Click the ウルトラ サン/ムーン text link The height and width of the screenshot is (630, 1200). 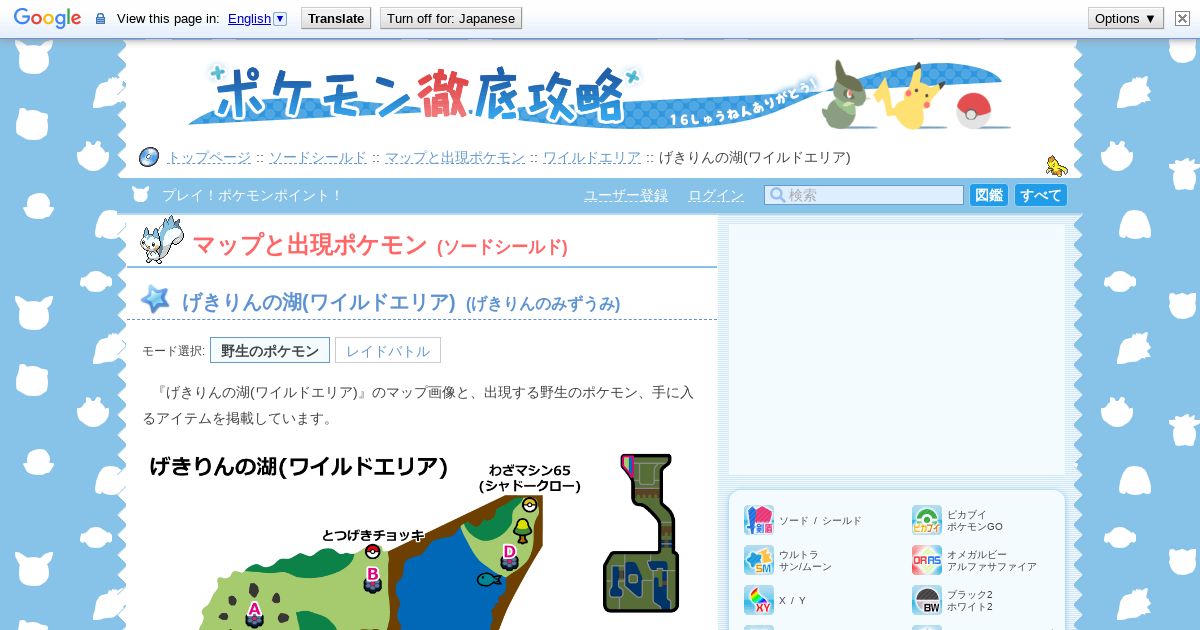click(805, 560)
